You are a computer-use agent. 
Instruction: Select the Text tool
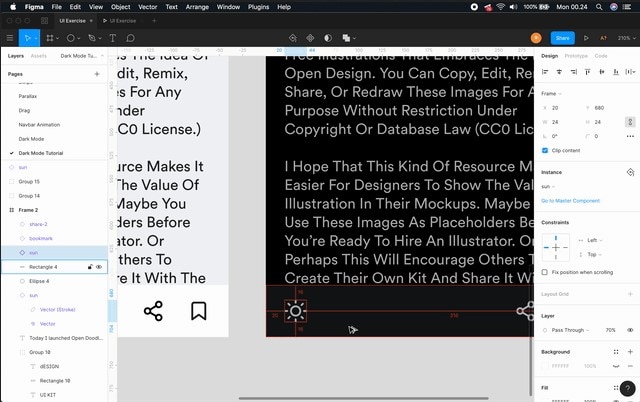tap(113, 38)
